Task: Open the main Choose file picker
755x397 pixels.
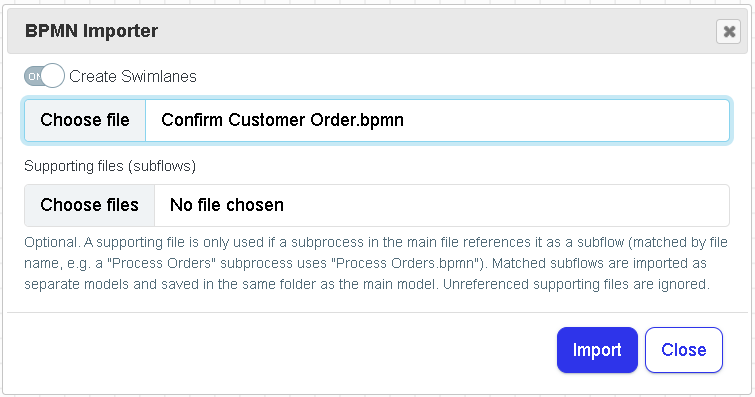Action: coord(85,120)
